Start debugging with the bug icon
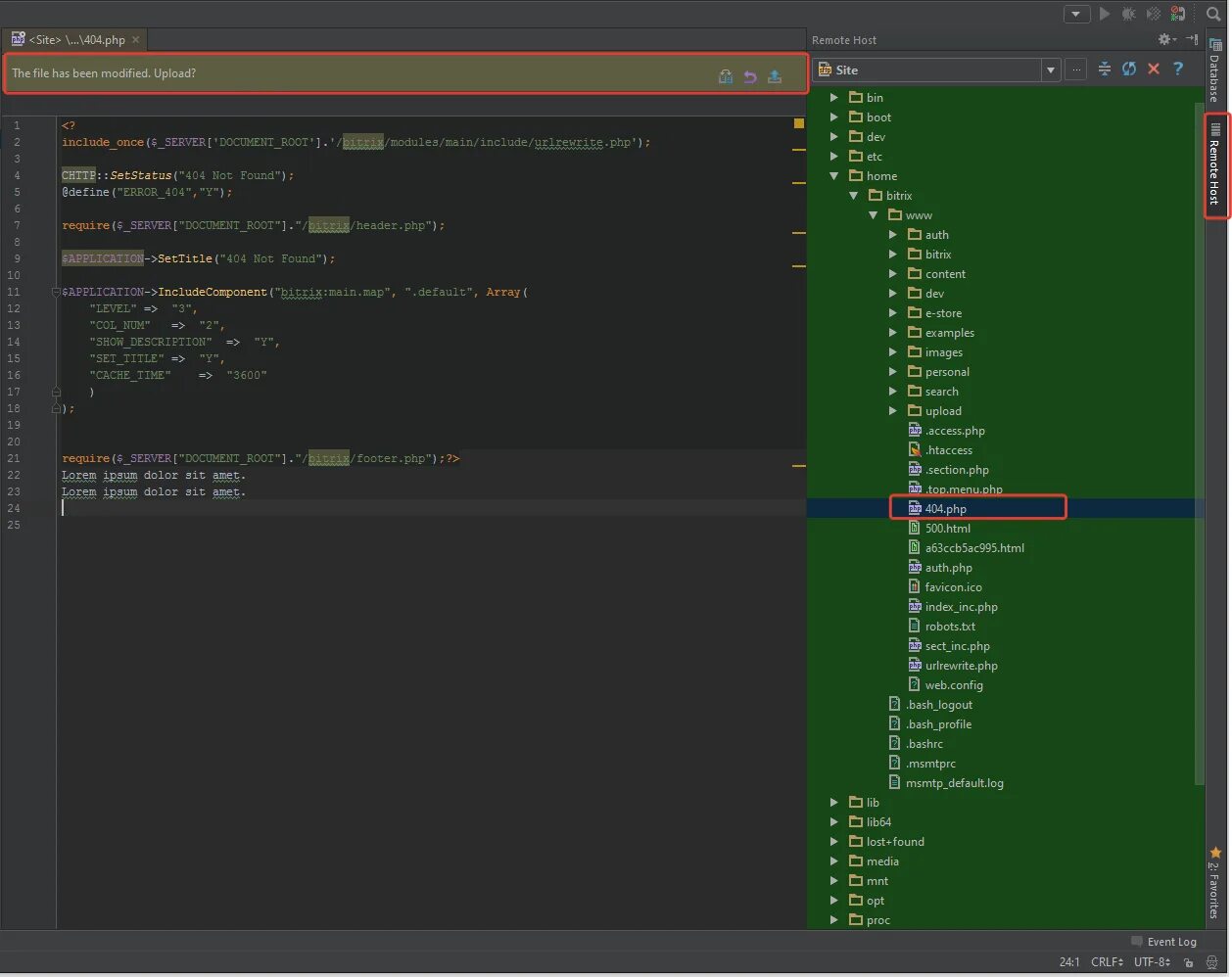Image resolution: width=1232 pixels, height=977 pixels. (x=1129, y=14)
